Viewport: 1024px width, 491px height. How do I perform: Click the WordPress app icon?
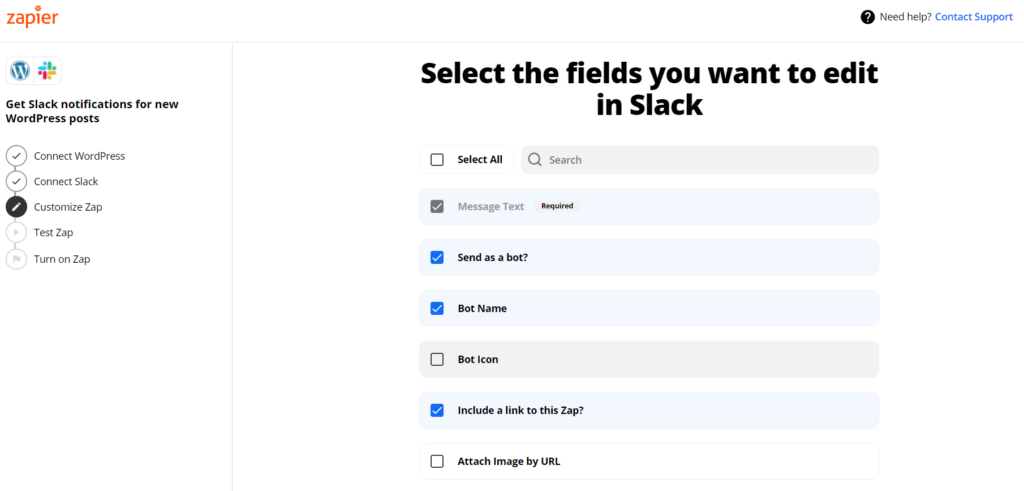[x=20, y=71]
